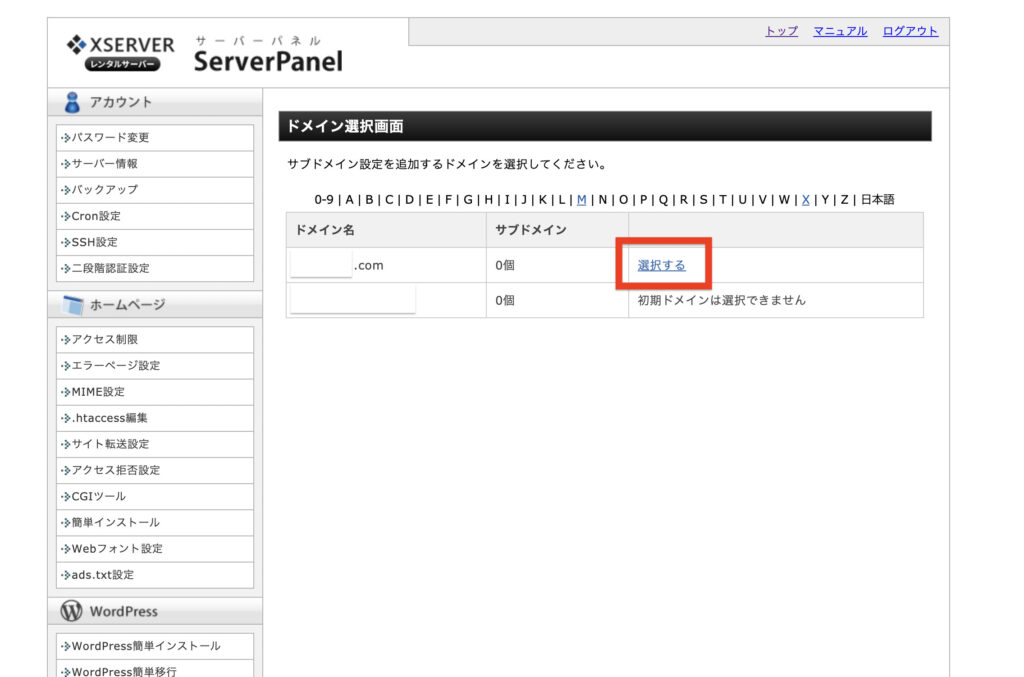
Task: Click the letter S filter entry
Action: pyautogui.click(x=703, y=200)
